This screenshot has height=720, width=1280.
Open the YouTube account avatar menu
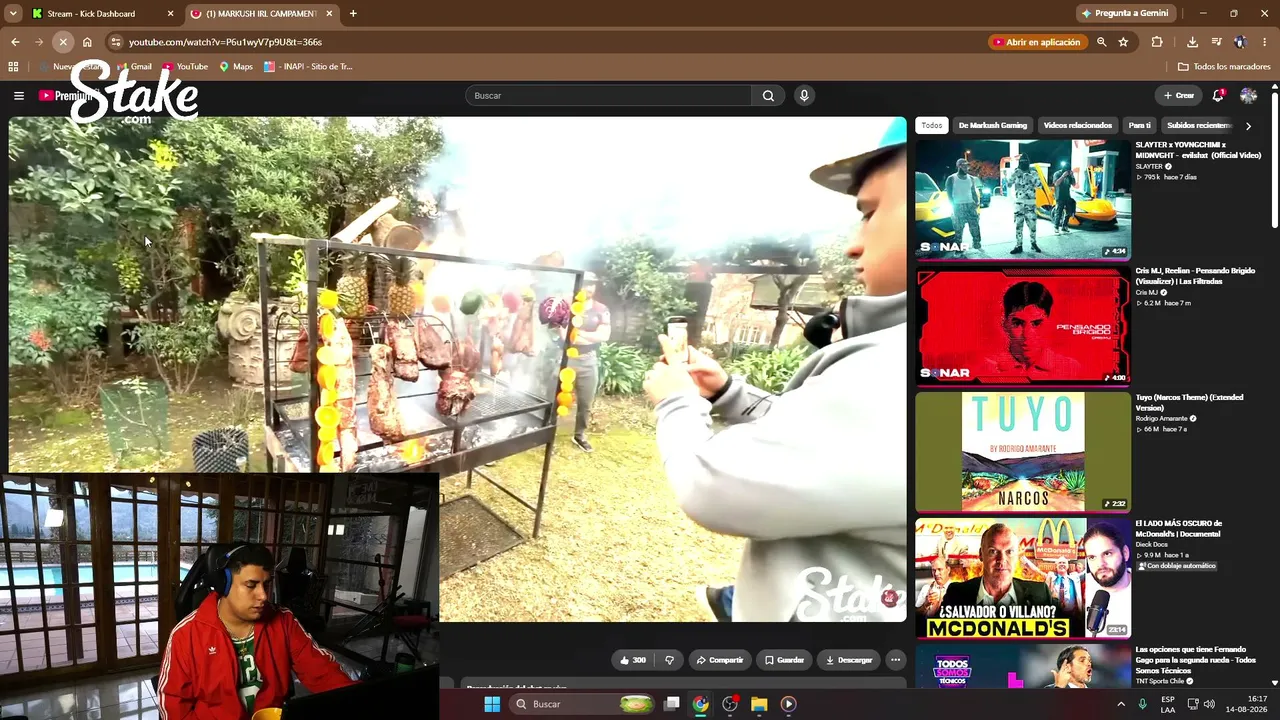click(1248, 96)
